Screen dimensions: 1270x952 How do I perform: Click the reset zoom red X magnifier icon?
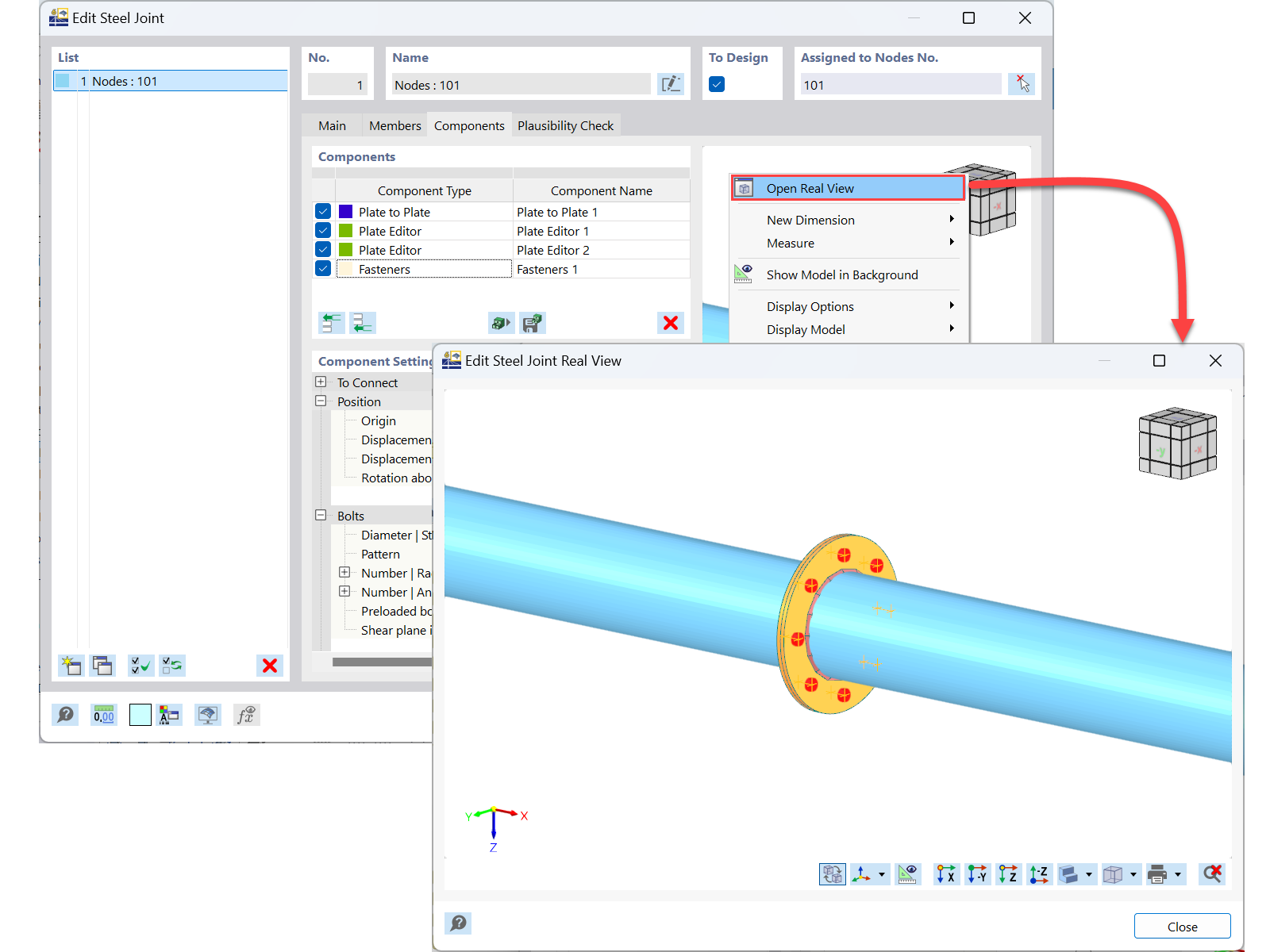coord(1212,874)
